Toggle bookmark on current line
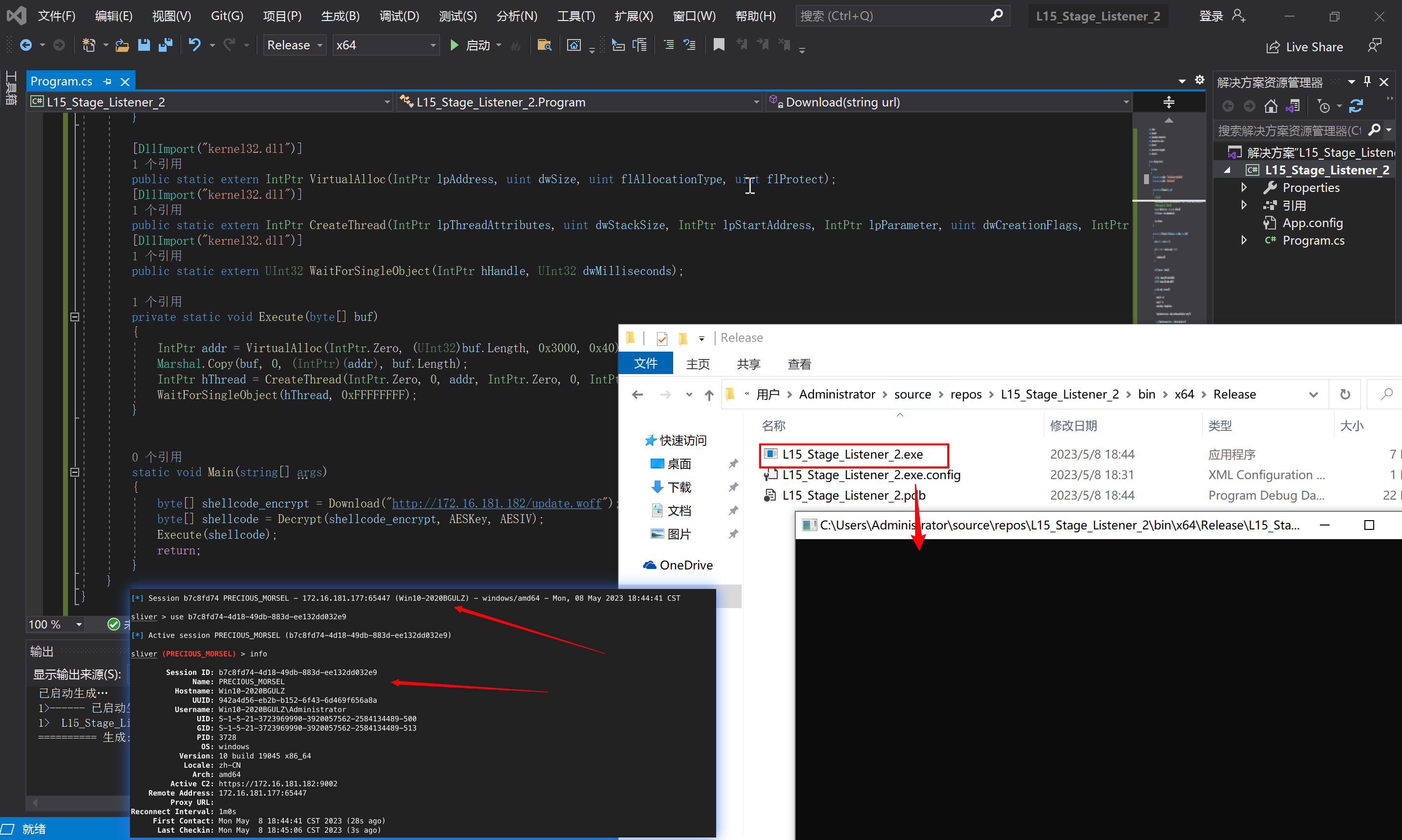 point(719,45)
